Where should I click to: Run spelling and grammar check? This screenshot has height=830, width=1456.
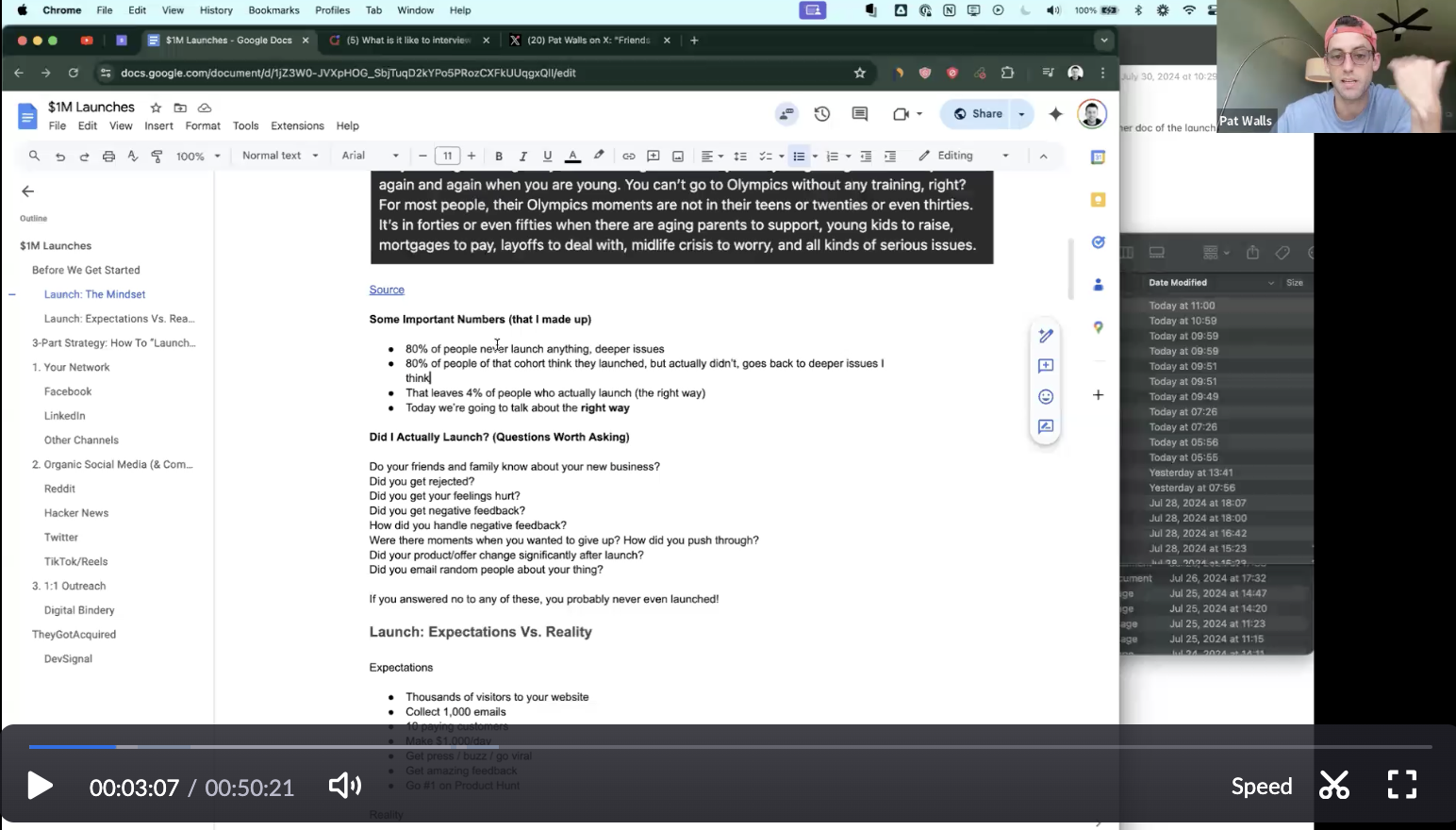tap(133, 156)
